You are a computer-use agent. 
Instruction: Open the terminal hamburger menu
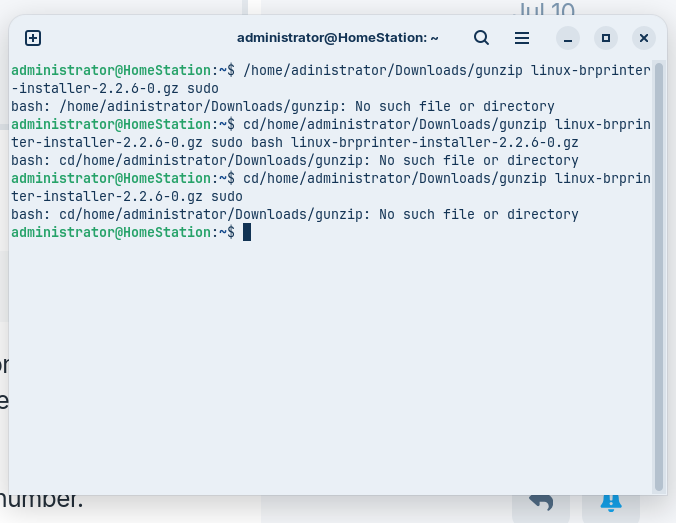(522, 38)
